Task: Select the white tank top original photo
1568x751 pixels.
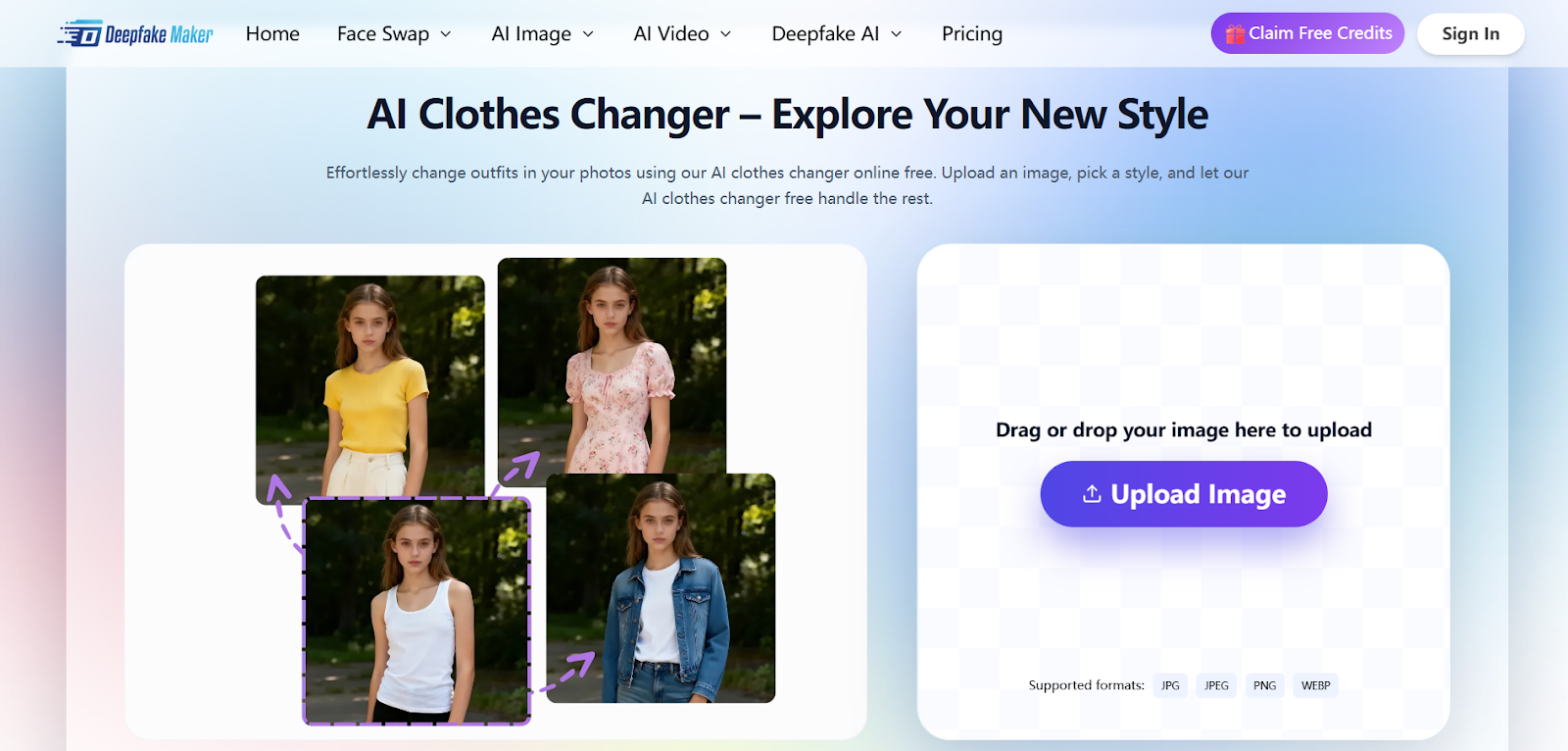Action: [416, 611]
